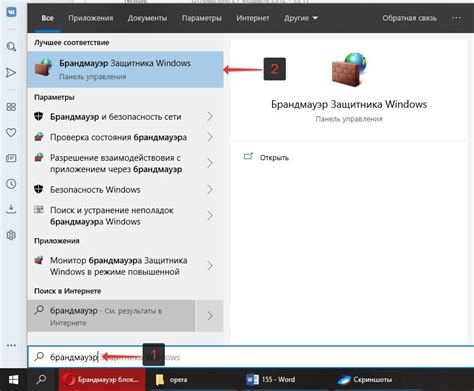Expand arrow for Монитор брандмауэра result
474x391 pixels.
[210, 266]
